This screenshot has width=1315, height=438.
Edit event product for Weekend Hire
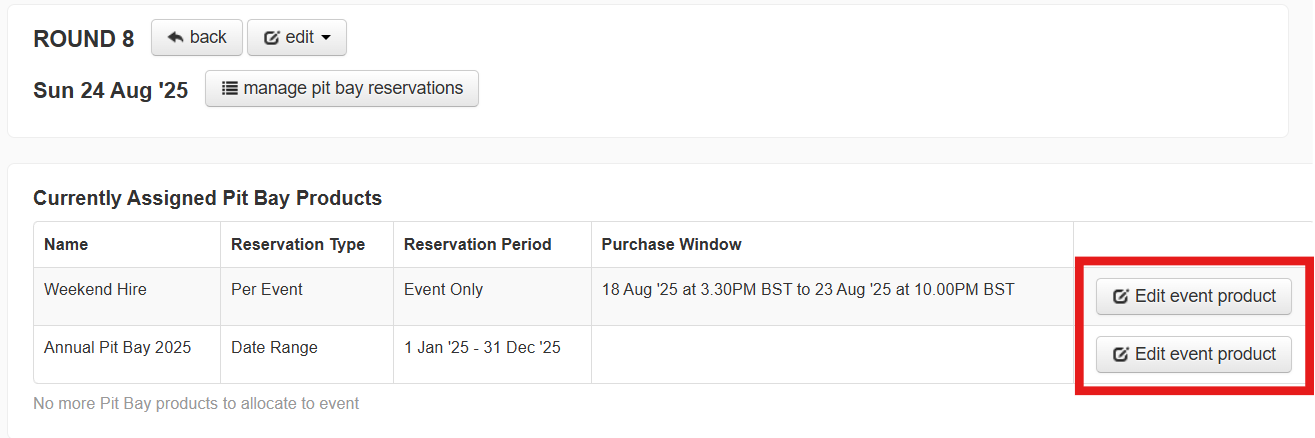pyautogui.click(x=1194, y=296)
